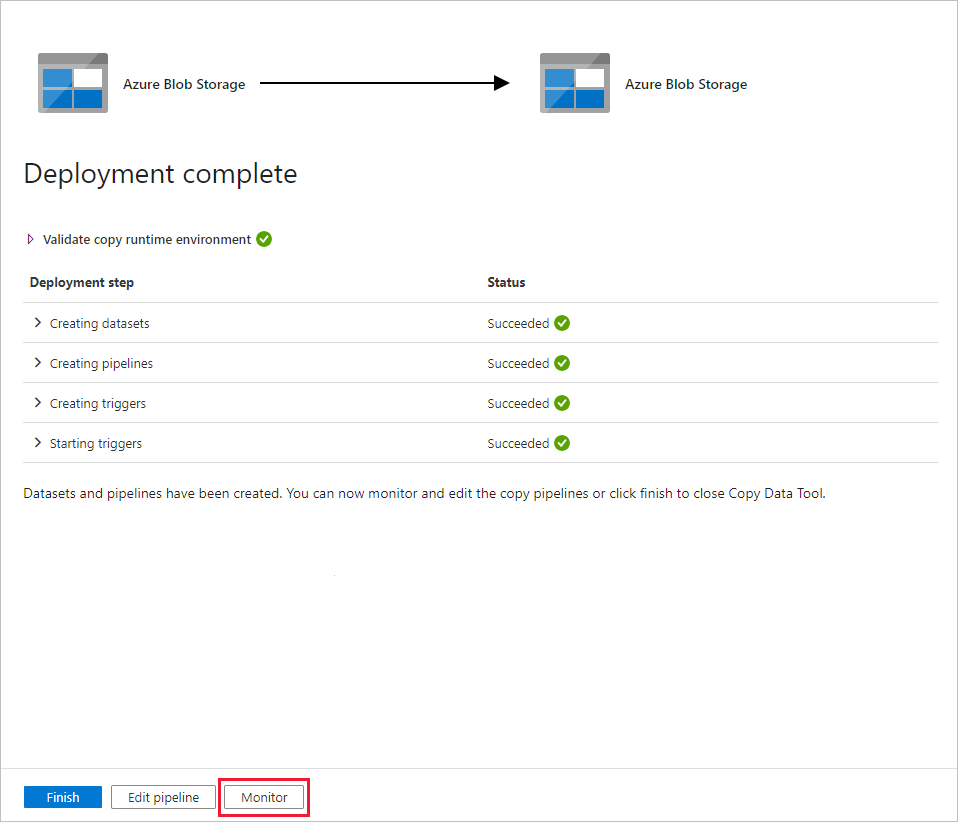Screen dimensions: 958x822
Task: Click the Succeeded check icon for Creating datasets
Action: coord(561,323)
